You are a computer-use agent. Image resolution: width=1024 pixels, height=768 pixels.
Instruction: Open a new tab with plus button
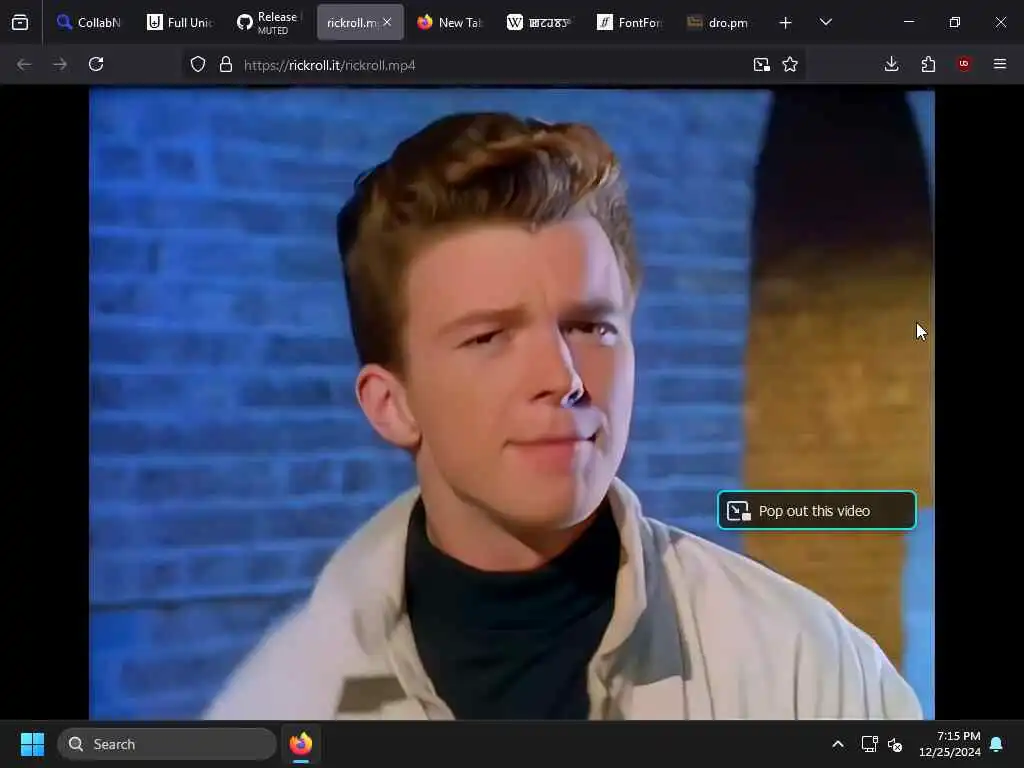pos(785,22)
